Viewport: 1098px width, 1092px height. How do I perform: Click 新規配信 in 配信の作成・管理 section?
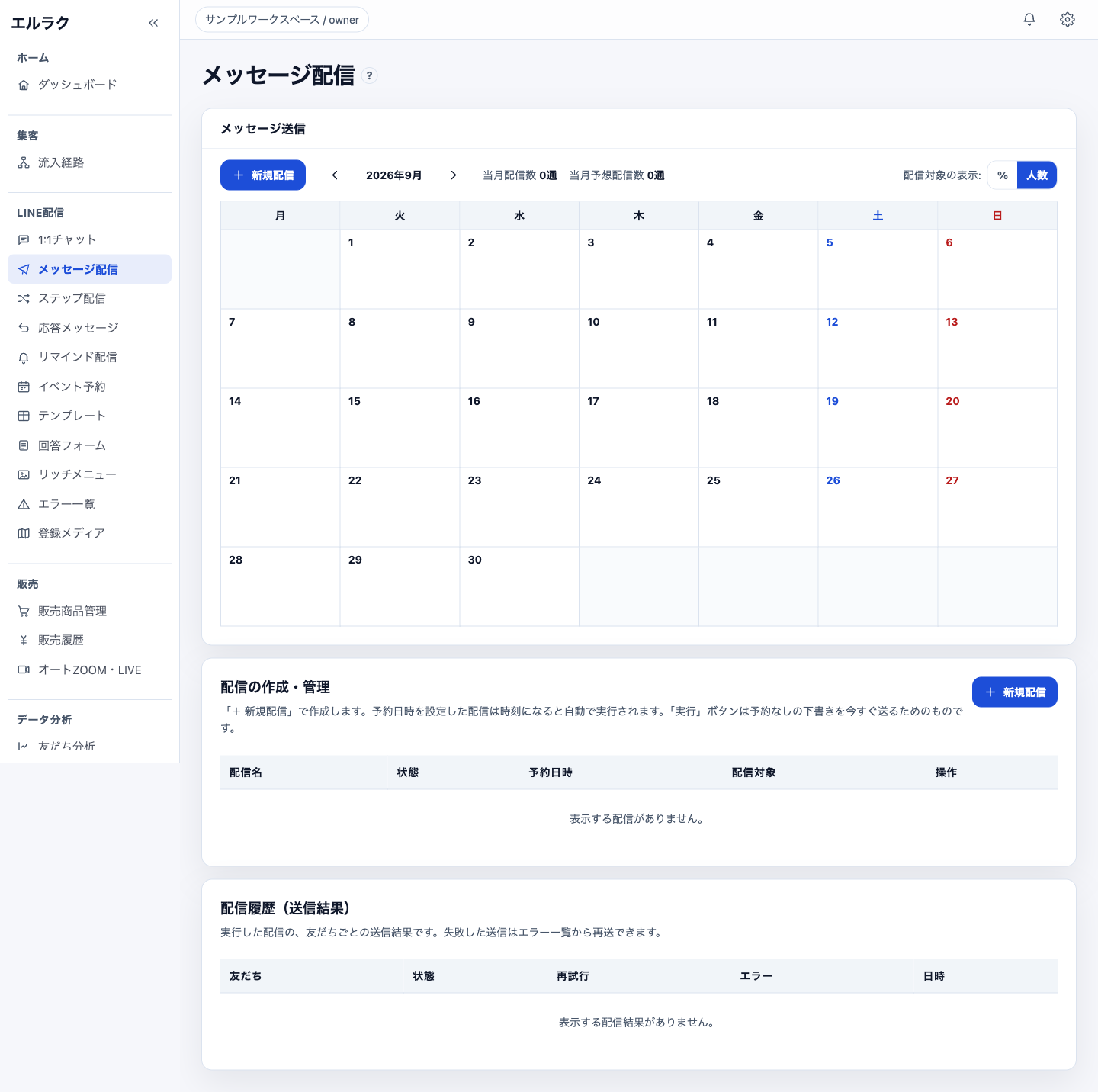(1015, 692)
